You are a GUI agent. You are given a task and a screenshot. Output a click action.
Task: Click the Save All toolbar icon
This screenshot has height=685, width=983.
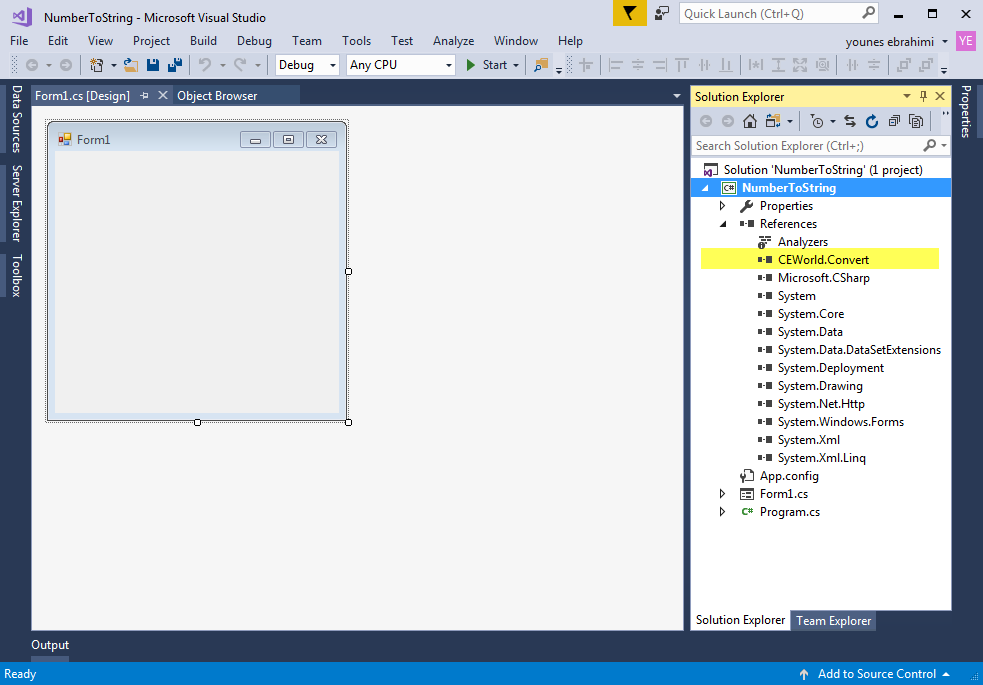(x=175, y=65)
